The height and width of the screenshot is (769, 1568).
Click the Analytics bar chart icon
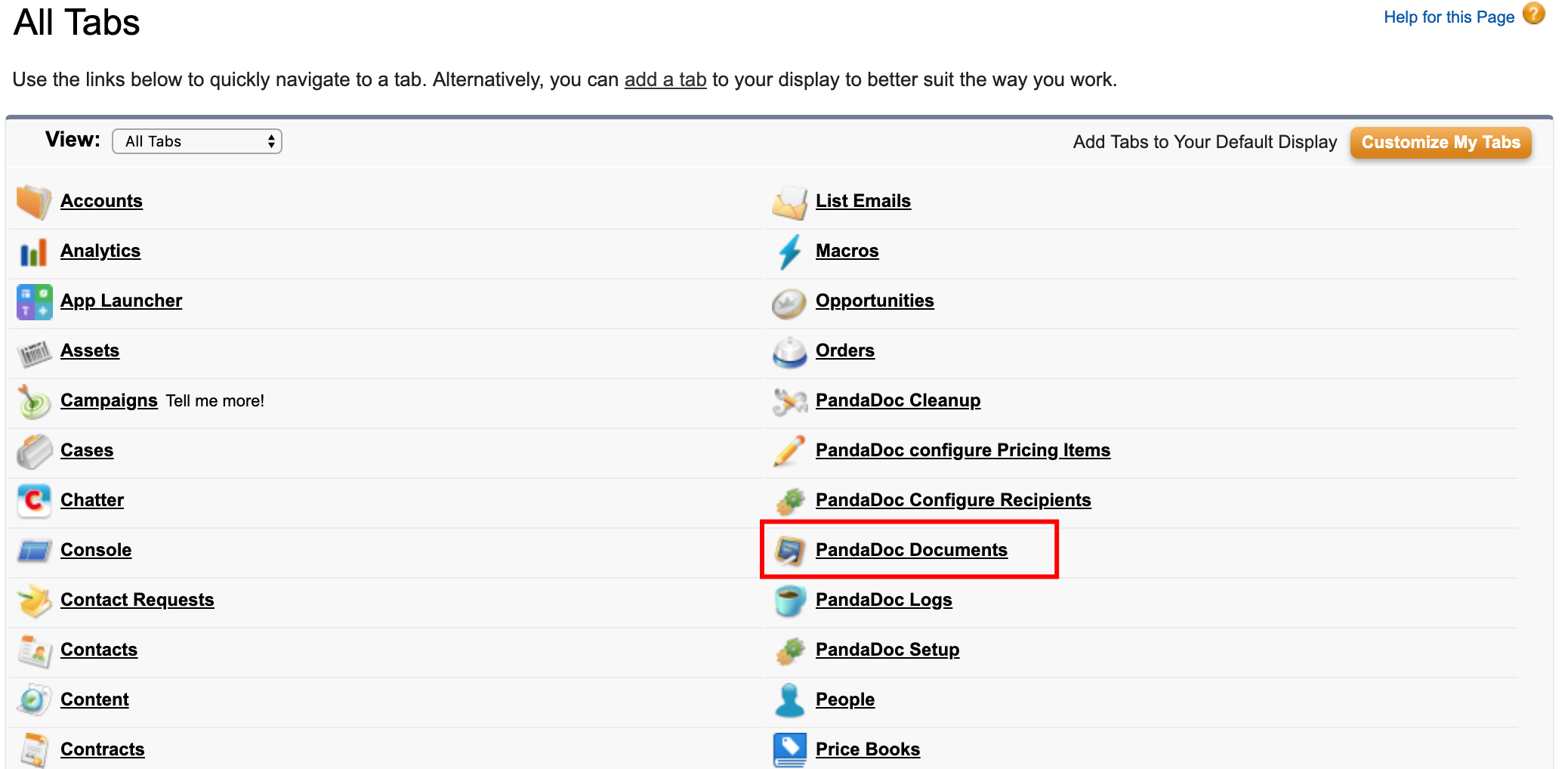click(x=34, y=252)
